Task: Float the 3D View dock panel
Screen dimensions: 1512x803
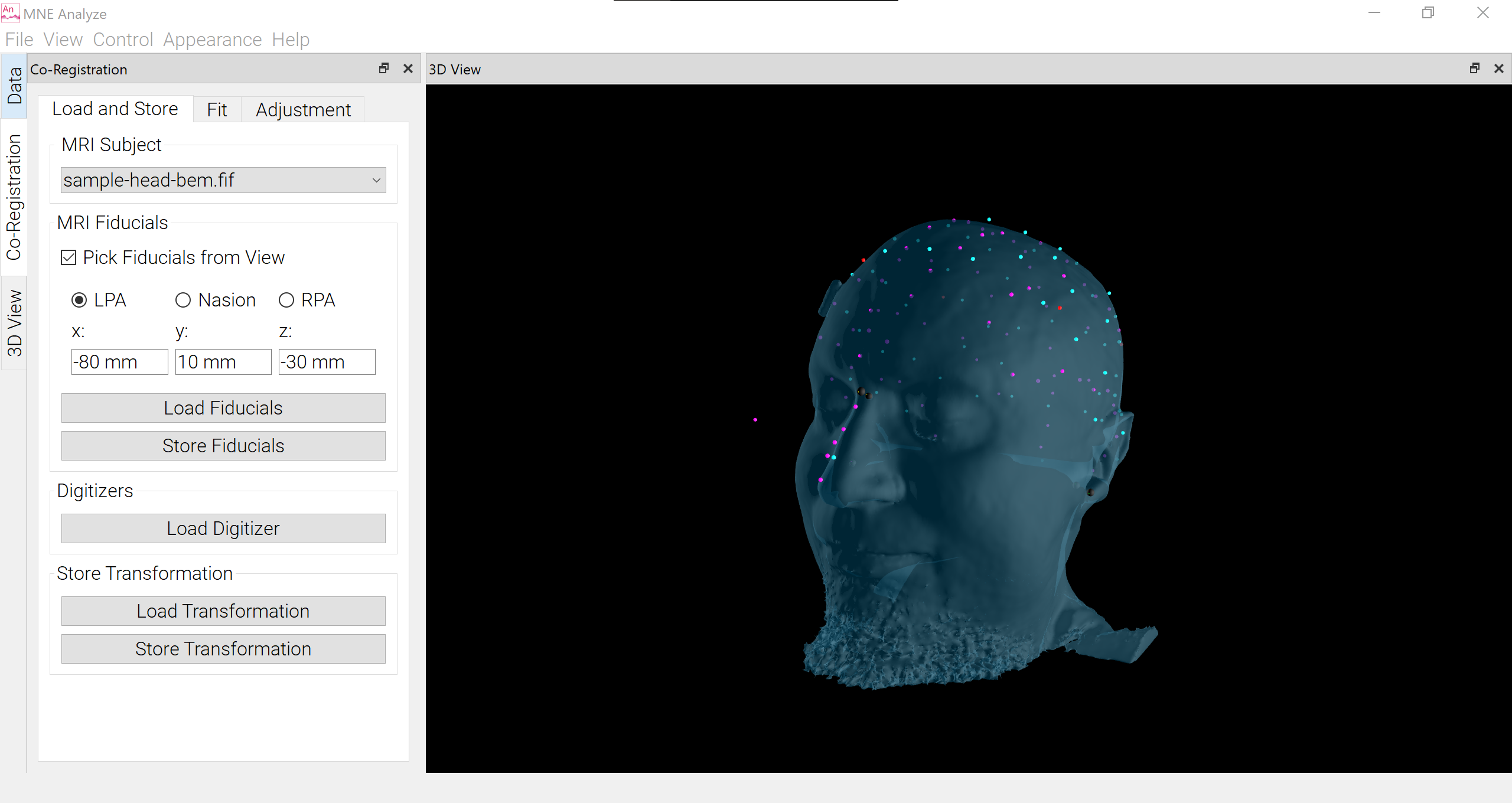Action: pos(1475,68)
